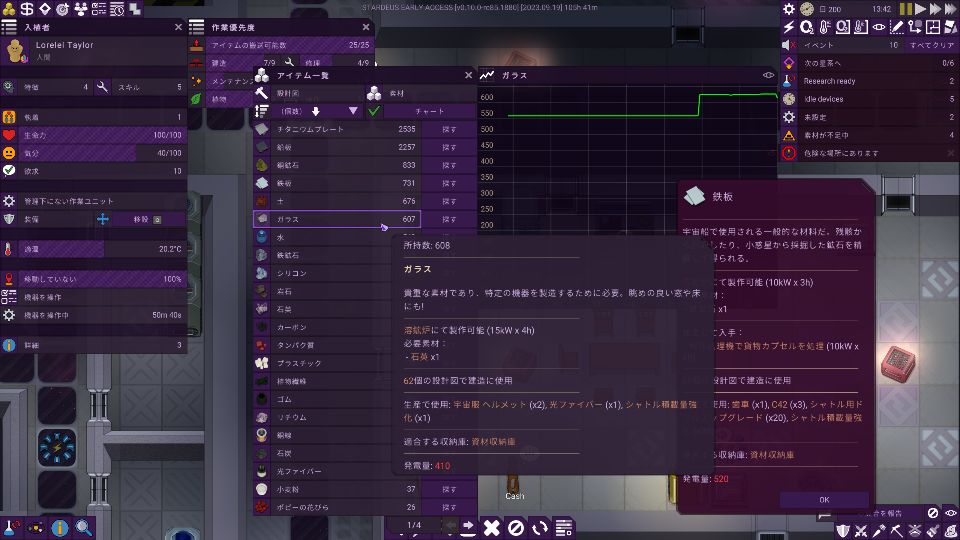Select the connection routing tool icon
This screenshot has height=540, width=960.
tap(915, 27)
